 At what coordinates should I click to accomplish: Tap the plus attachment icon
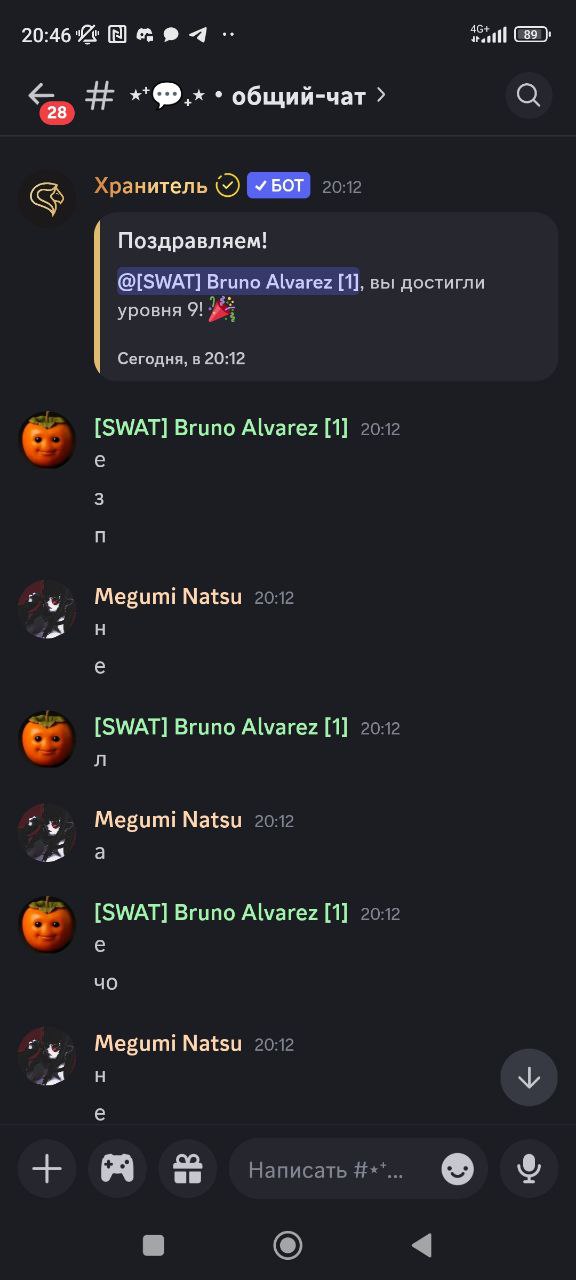pyautogui.click(x=47, y=1169)
